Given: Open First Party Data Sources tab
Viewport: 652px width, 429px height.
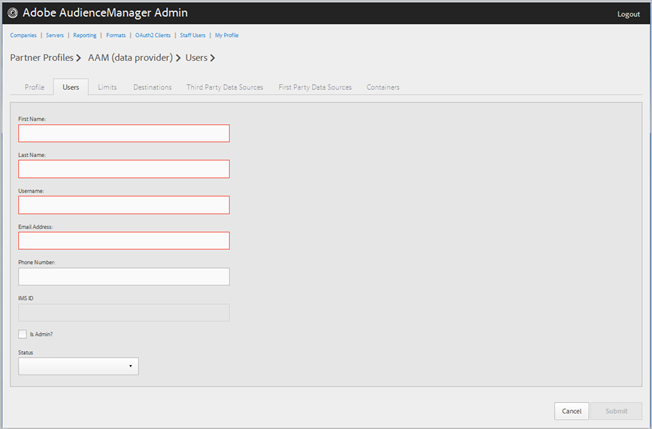Looking at the screenshot, I should pyautogui.click(x=315, y=87).
